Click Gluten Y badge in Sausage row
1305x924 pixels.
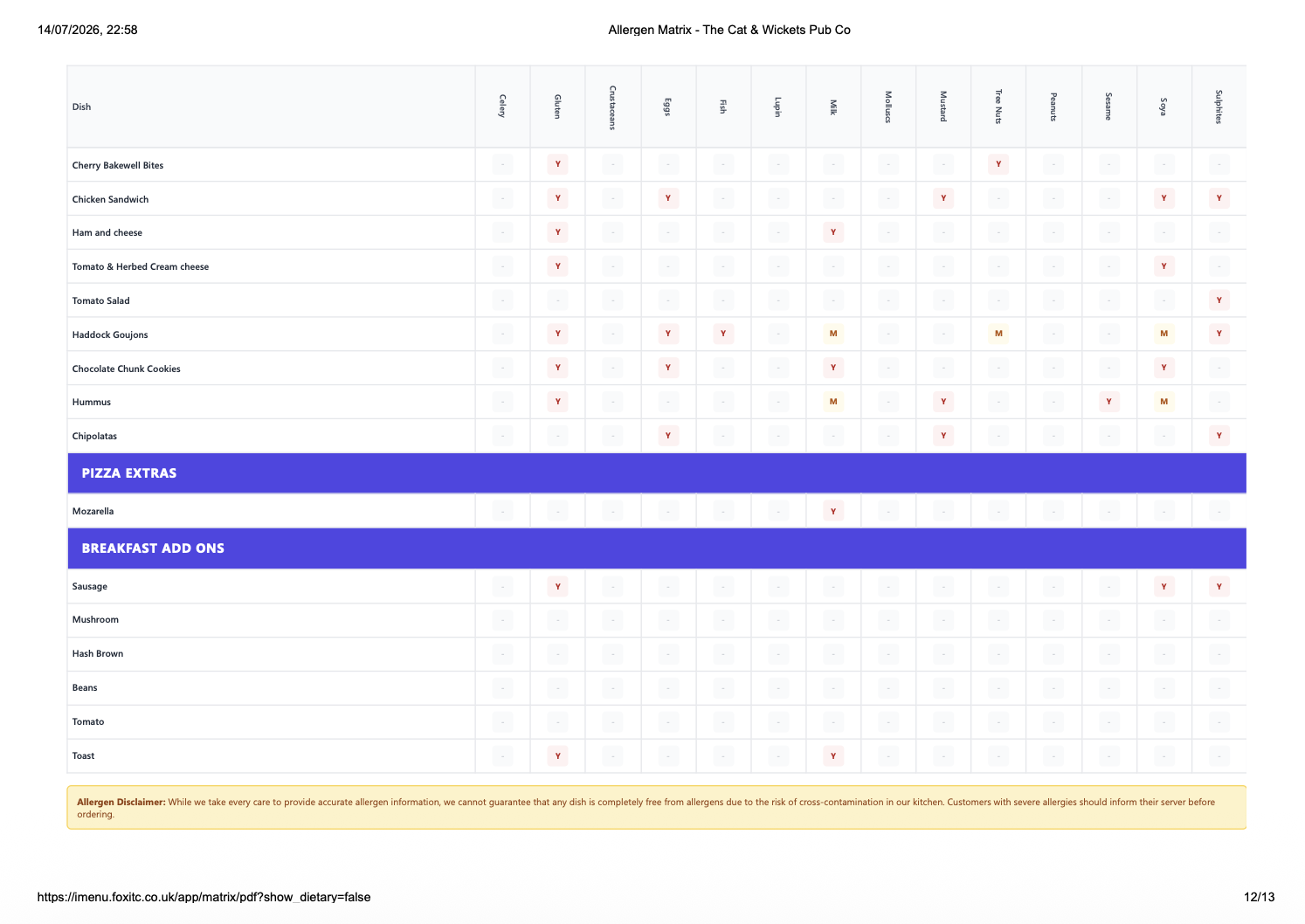(558, 587)
